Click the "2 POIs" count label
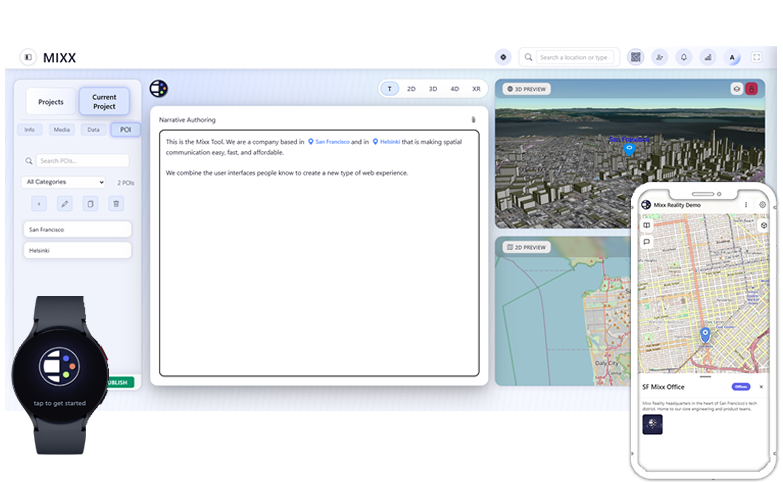This screenshot has height=482, width=783. pos(125,183)
